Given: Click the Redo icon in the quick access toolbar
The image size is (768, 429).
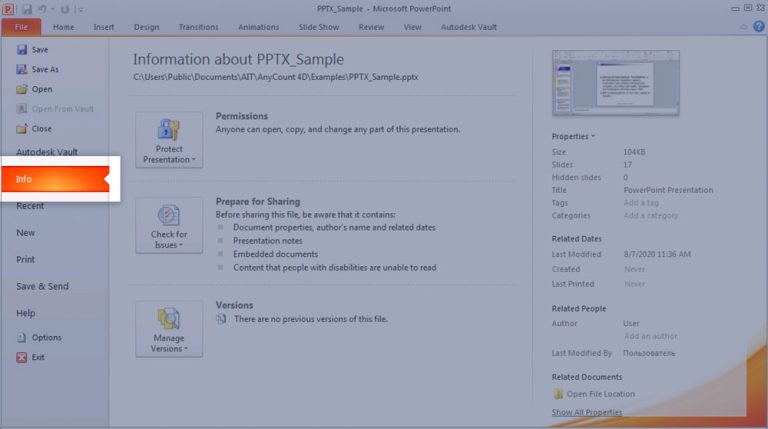Looking at the screenshot, I should click(65, 9).
